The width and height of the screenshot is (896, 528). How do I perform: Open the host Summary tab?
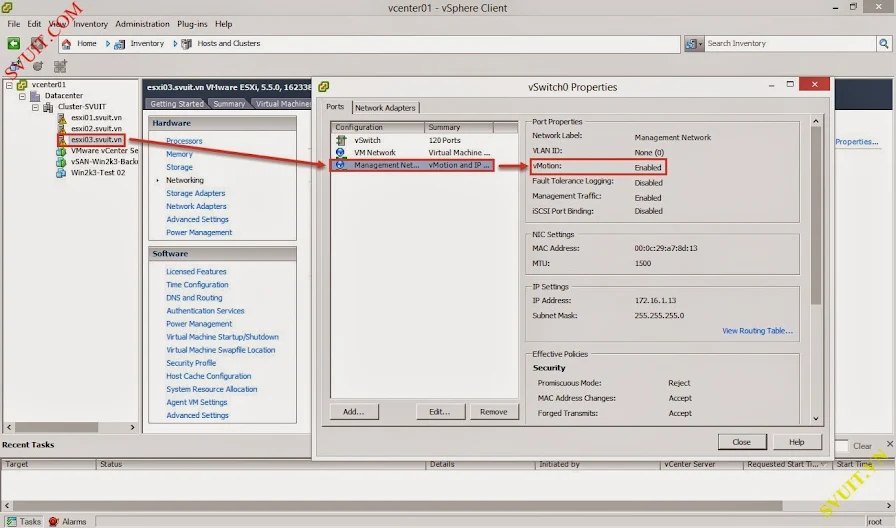pyautogui.click(x=229, y=104)
